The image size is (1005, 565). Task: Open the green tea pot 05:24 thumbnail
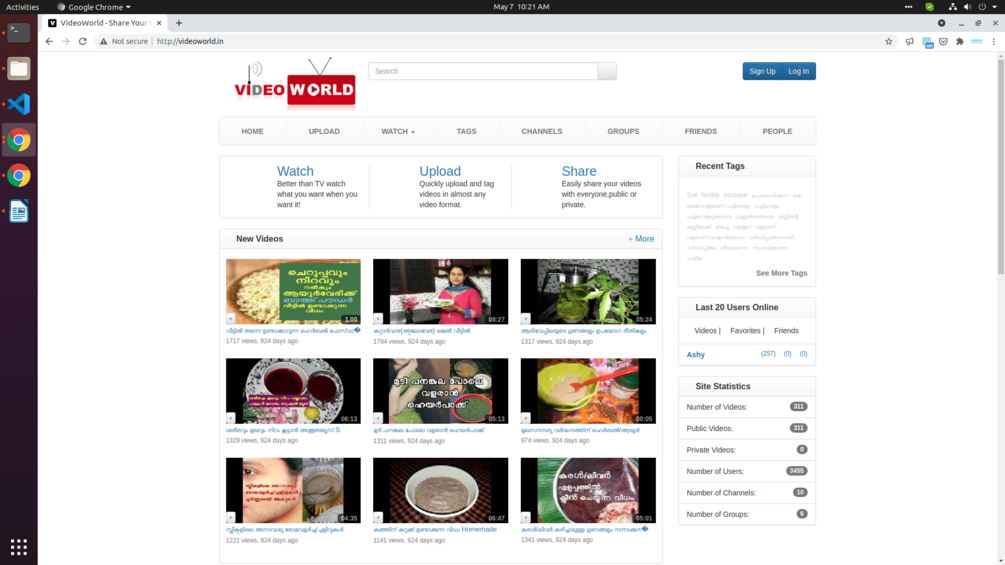pyautogui.click(x=588, y=291)
